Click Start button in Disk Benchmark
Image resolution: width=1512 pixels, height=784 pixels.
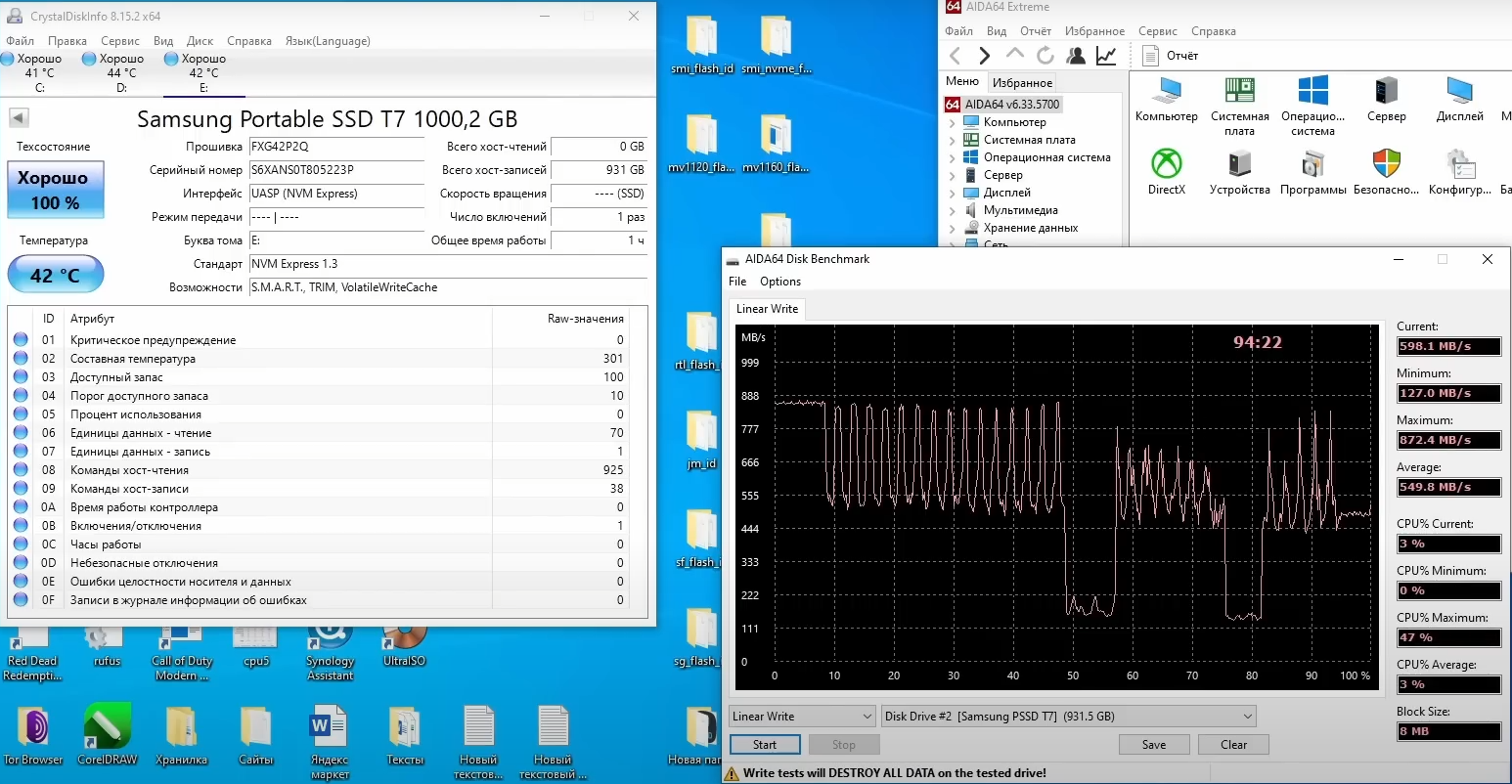tap(765, 745)
